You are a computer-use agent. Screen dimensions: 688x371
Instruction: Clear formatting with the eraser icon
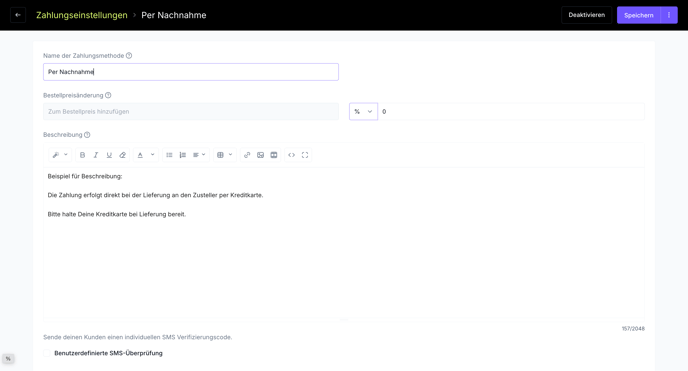[x=123, y=155]
